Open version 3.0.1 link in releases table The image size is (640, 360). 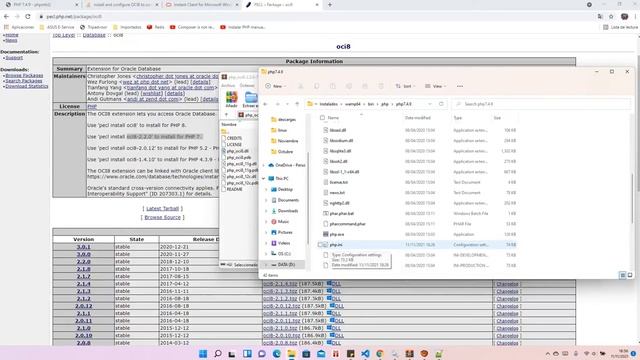tap(84, 247)
